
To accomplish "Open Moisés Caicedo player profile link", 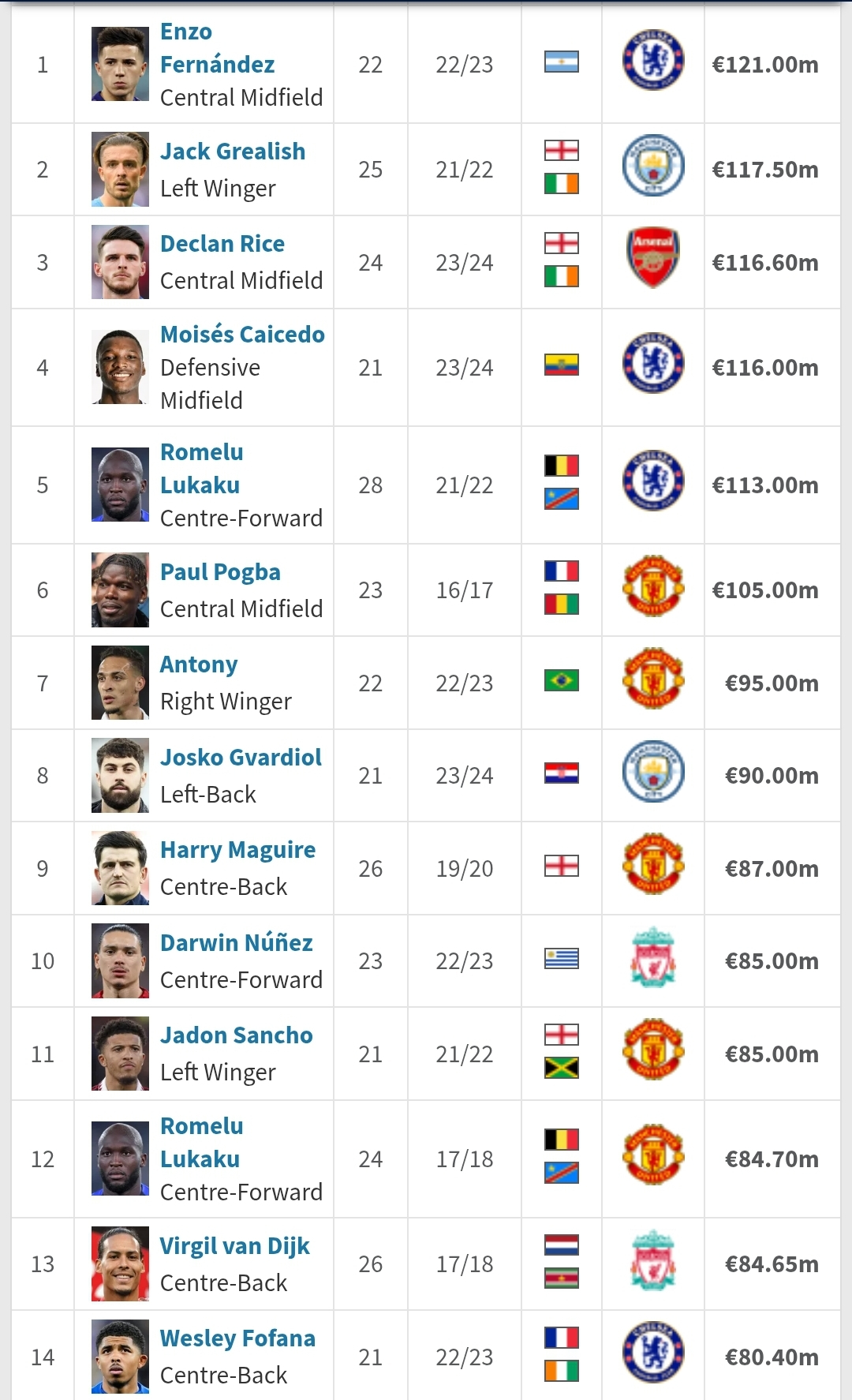I will click(x=242, y=335).
